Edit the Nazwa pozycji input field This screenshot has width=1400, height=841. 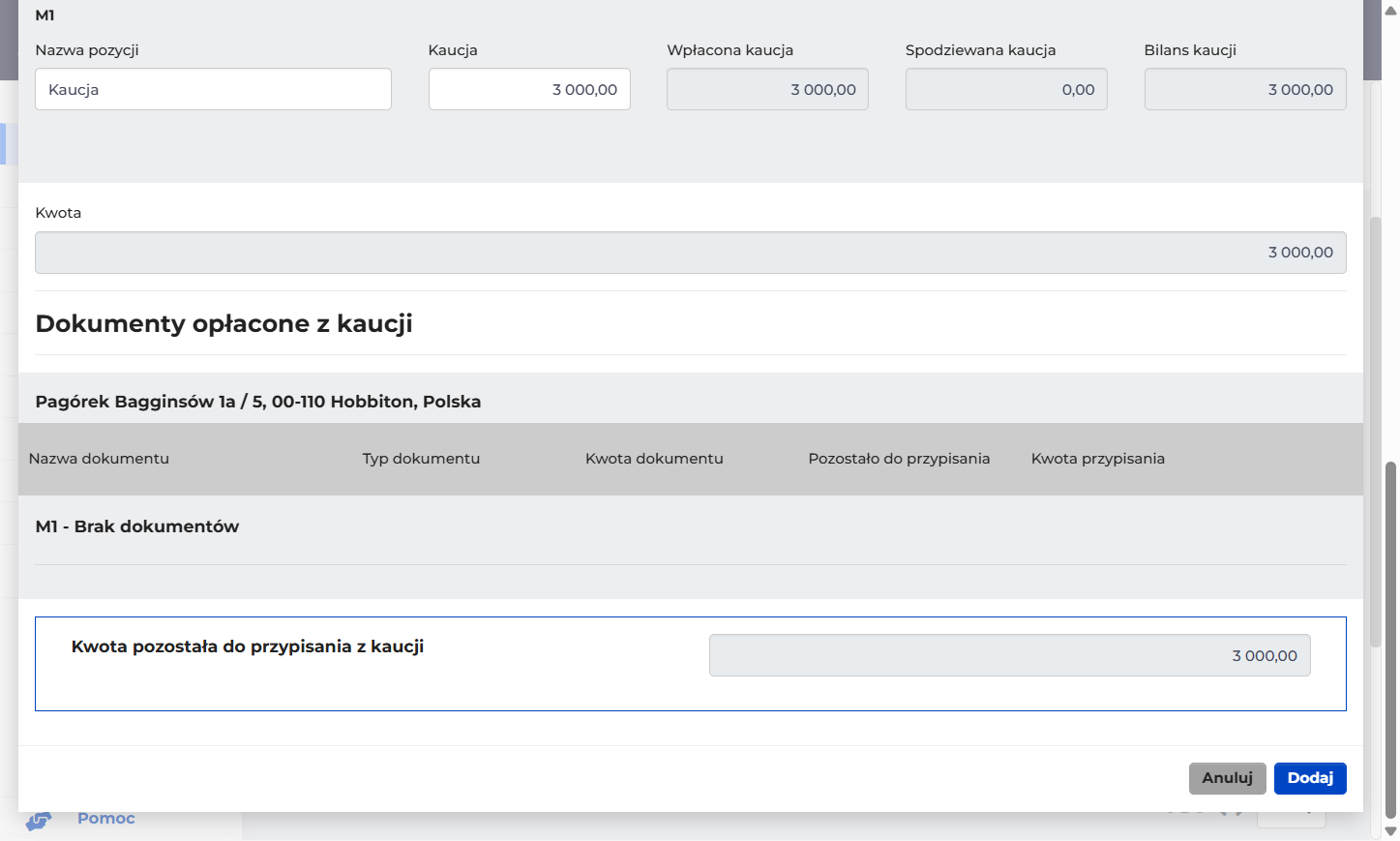coord(213,89)
